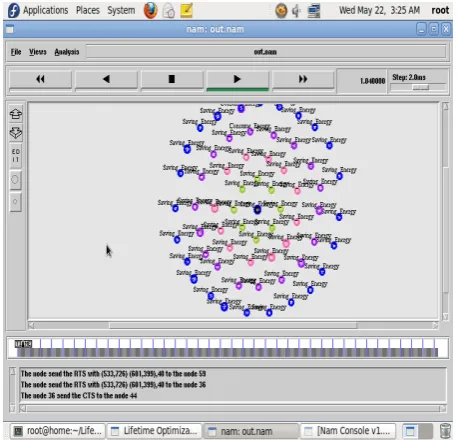Switch to root@home terminal taskbar item

pos(57,431)
